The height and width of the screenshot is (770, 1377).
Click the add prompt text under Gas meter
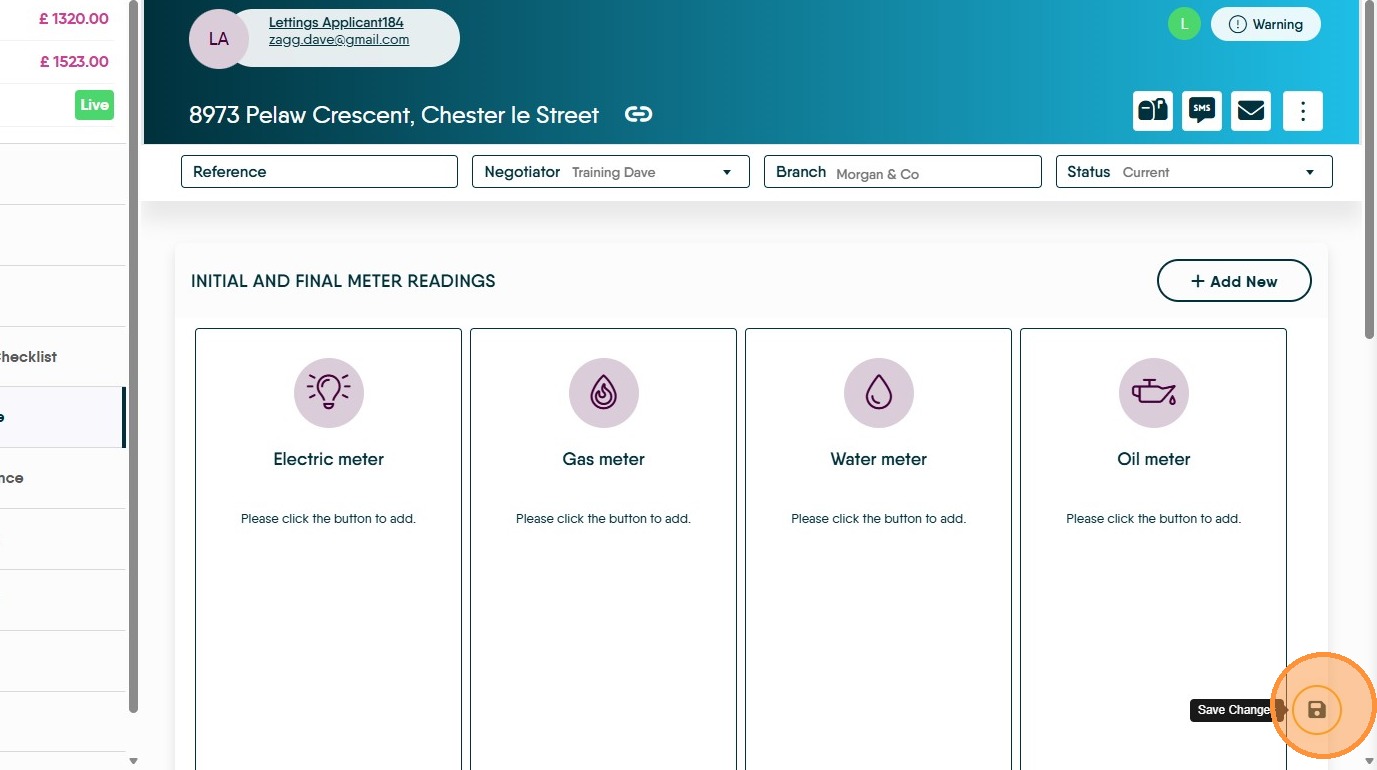coord(603,519)
